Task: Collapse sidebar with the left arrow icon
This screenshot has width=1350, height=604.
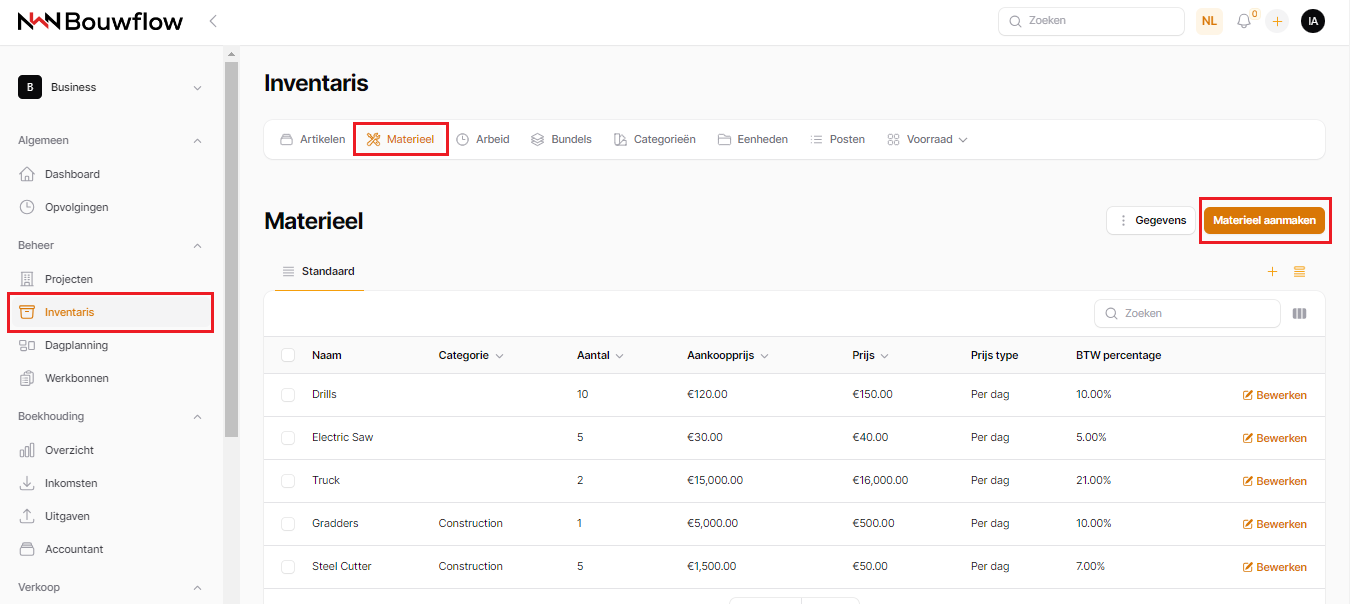Action: (x=213, y=21)
